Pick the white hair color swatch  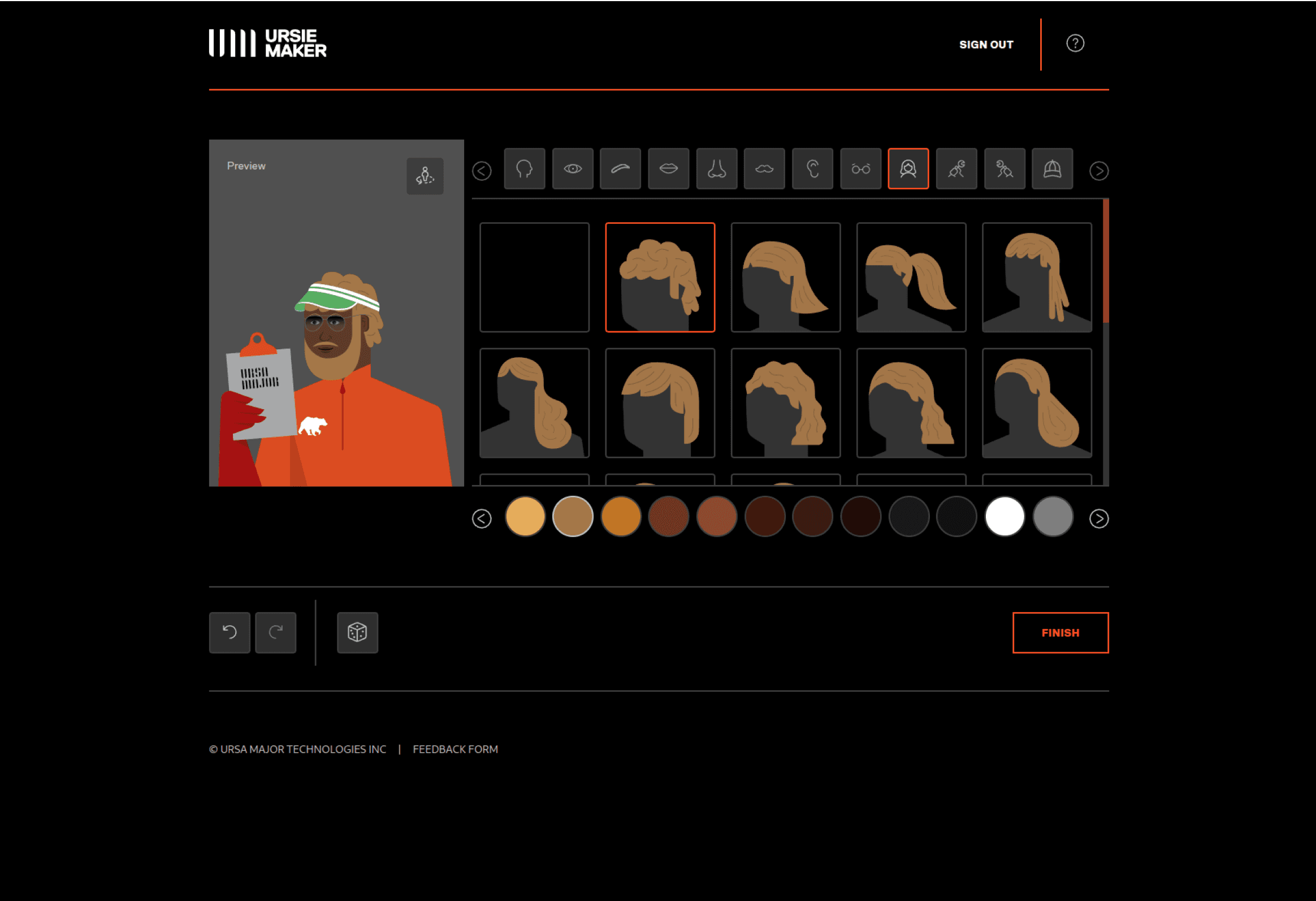(x=1005, y=517)
